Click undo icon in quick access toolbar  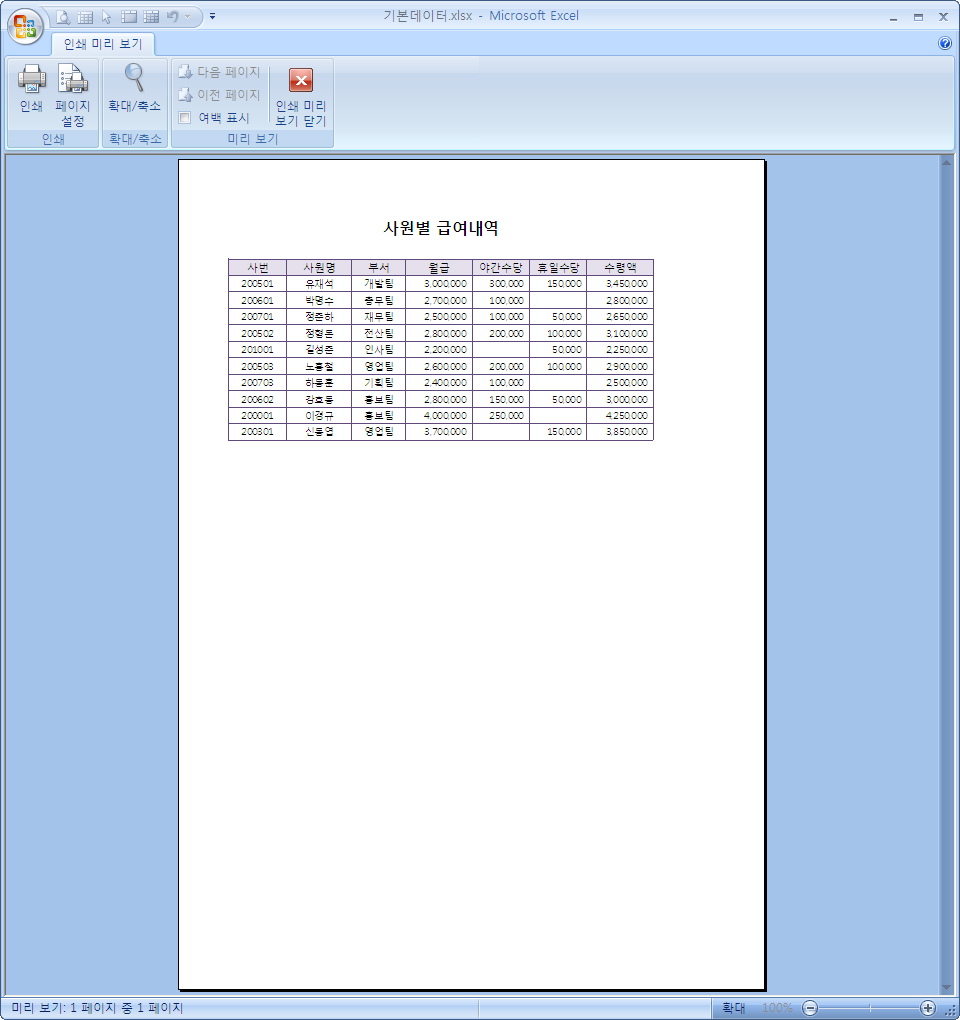pyautogui.click(x=172, y=17)
